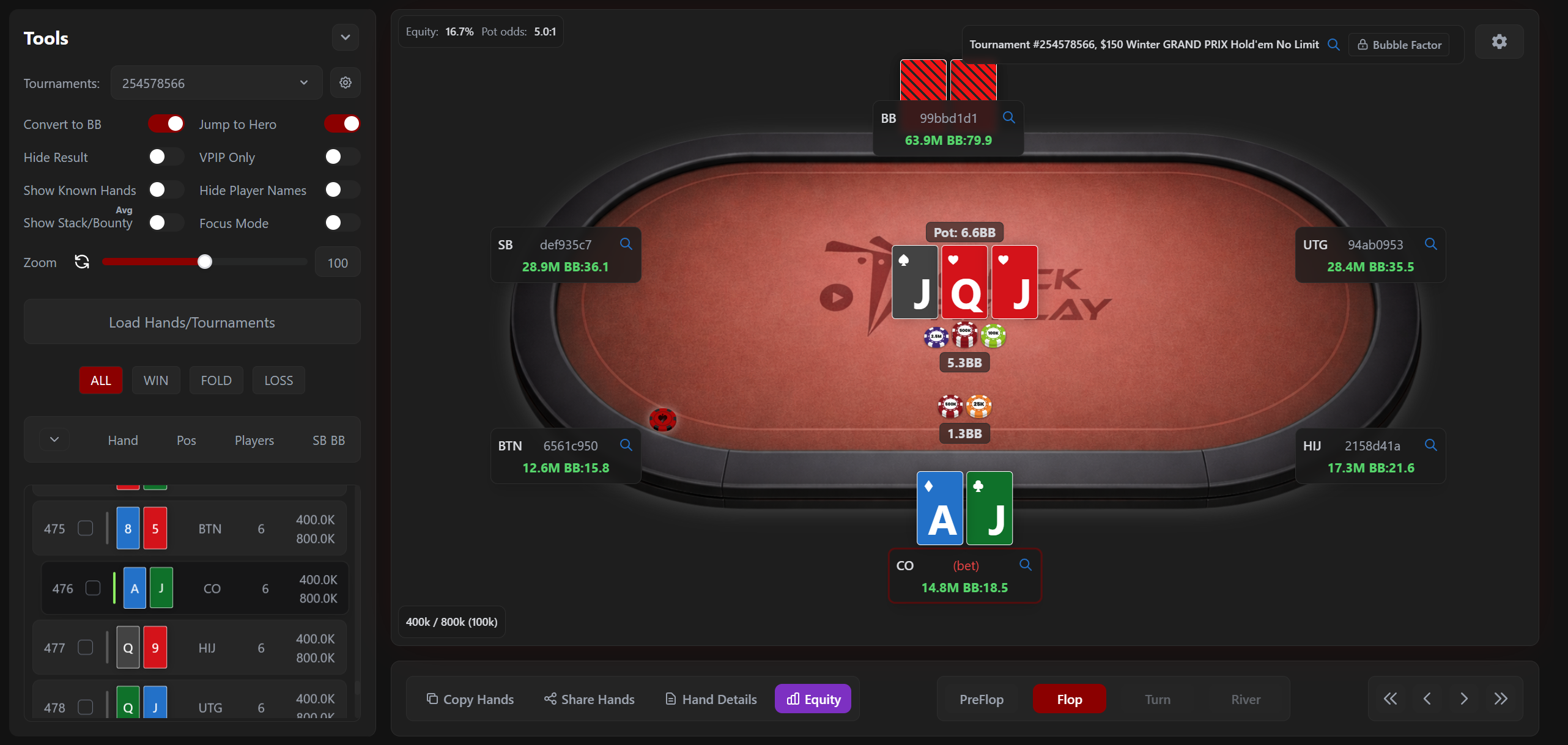Go to previous hand with left arrow

[x=1427, y=699]
